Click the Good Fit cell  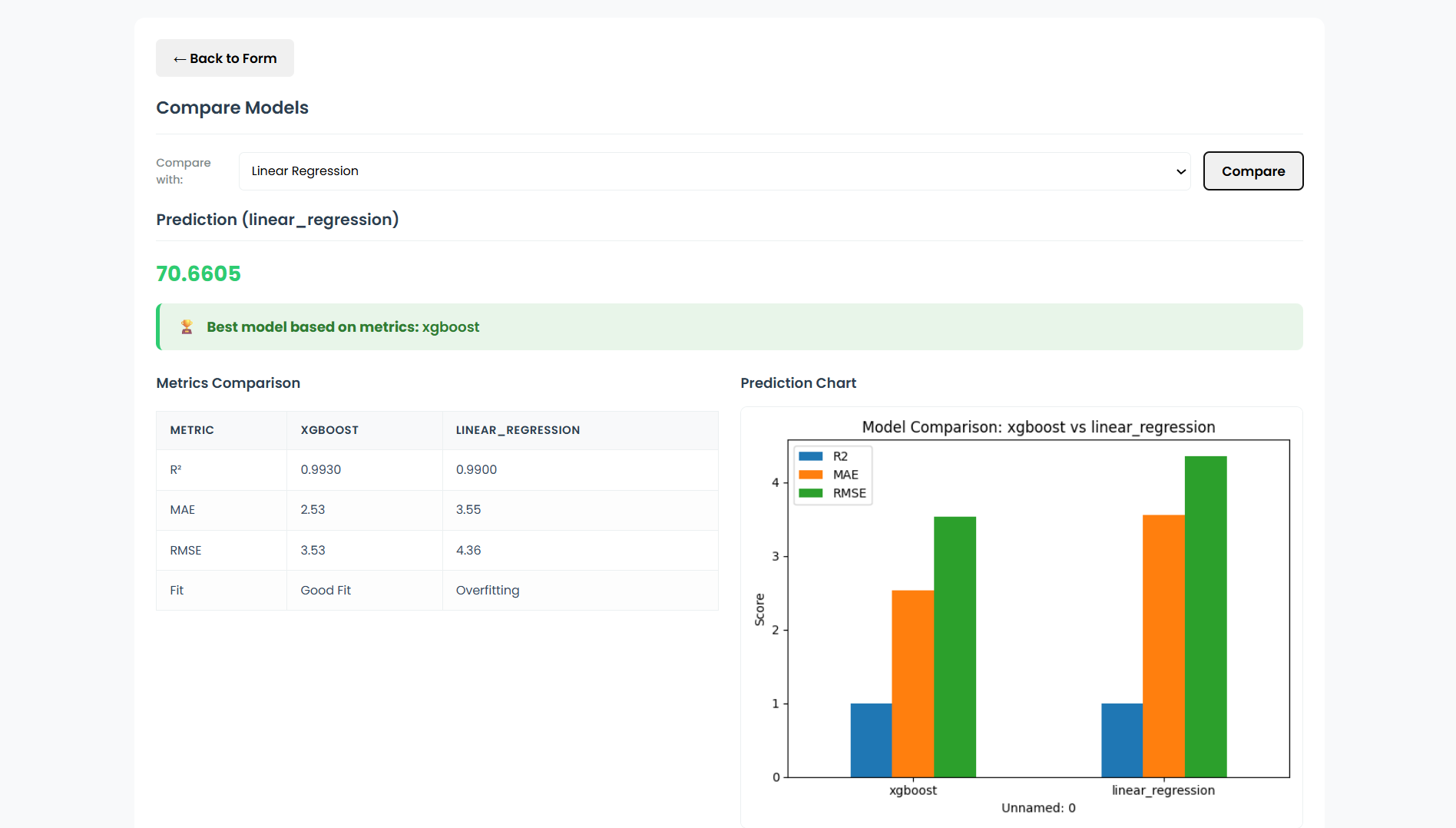tap(326, 590)
